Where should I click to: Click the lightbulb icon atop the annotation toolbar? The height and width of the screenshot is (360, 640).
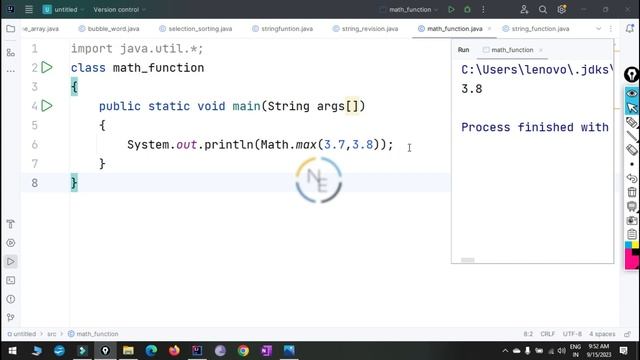tap(632, 75)
